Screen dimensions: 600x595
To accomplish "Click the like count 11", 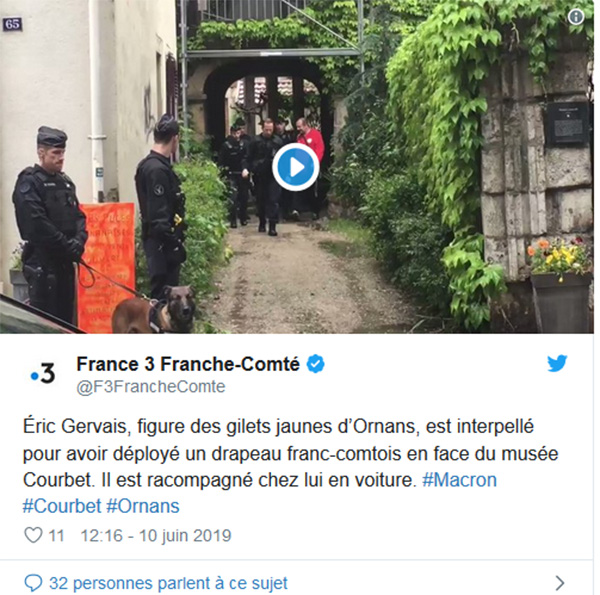I will pyautogui.click(x=56, y=535).
